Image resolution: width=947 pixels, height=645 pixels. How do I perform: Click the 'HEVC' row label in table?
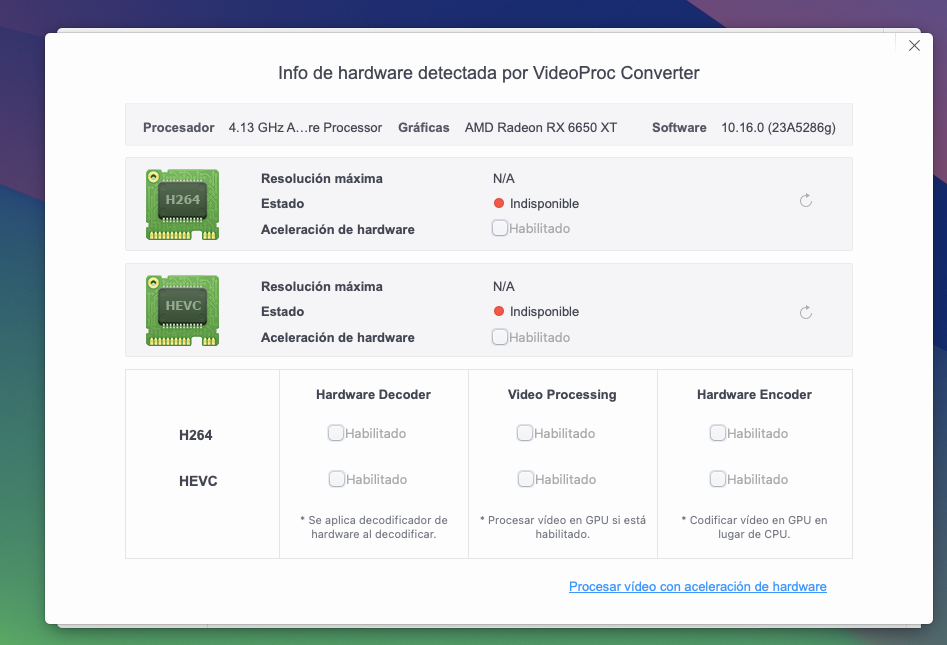pyautogui.click(x=198, y=481)
